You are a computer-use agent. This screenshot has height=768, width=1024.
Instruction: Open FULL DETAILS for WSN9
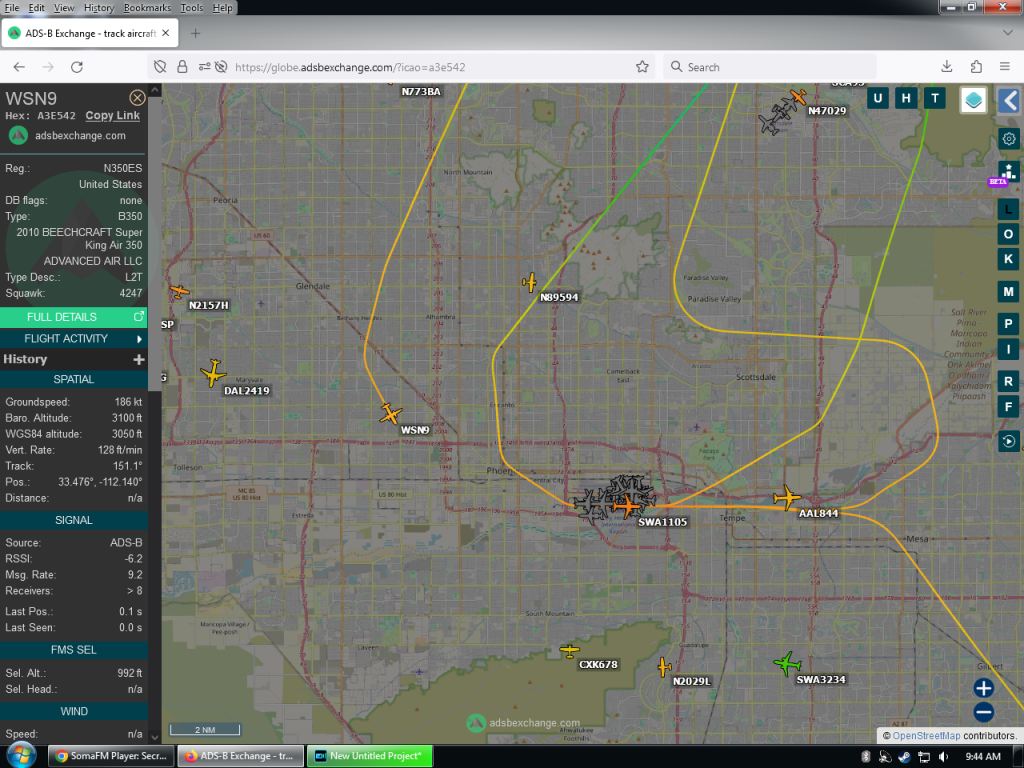(x=73, y=317)
